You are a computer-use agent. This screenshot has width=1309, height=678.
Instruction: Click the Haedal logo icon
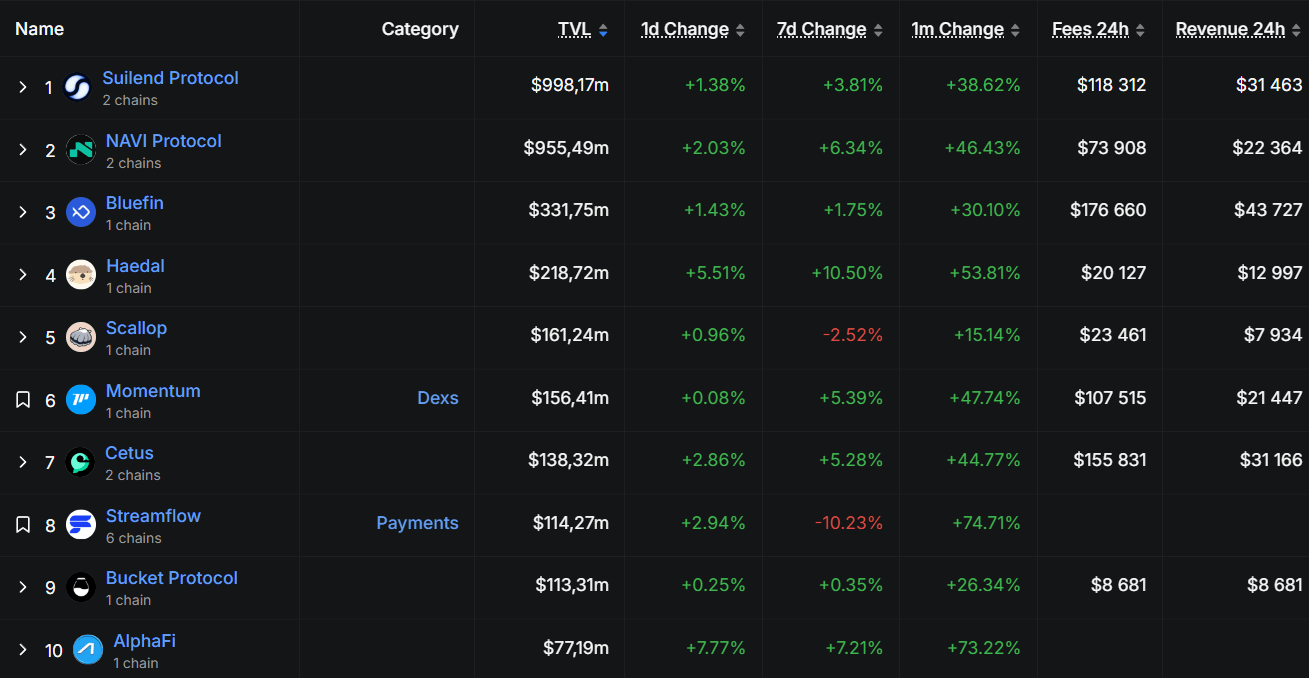tap(81, 275)
